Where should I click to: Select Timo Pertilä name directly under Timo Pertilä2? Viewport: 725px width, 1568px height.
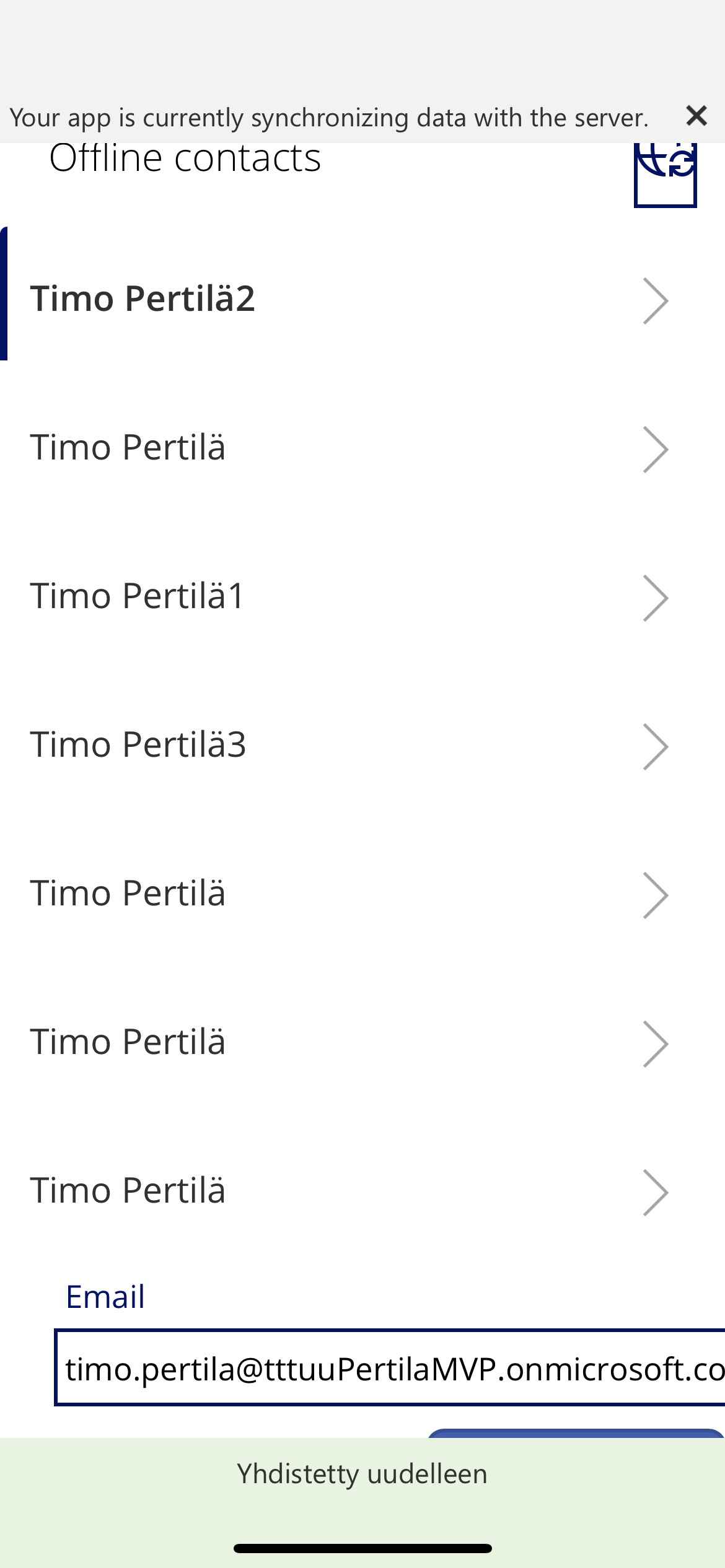[x=128, y=447]
